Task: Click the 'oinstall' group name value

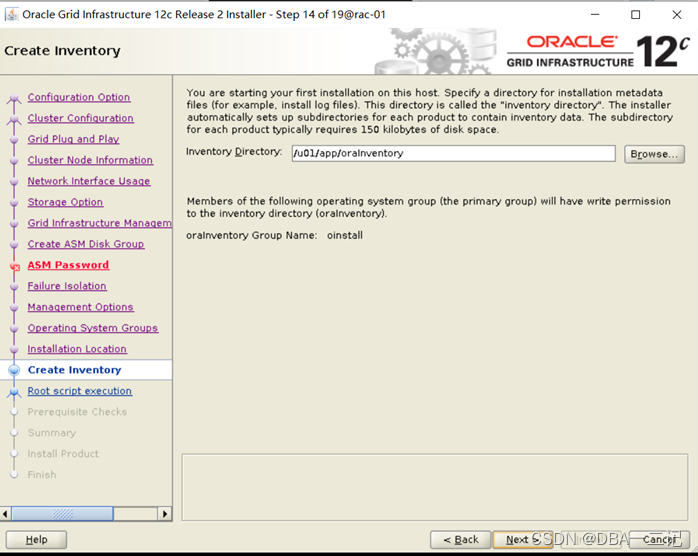Action: [345, 235]
